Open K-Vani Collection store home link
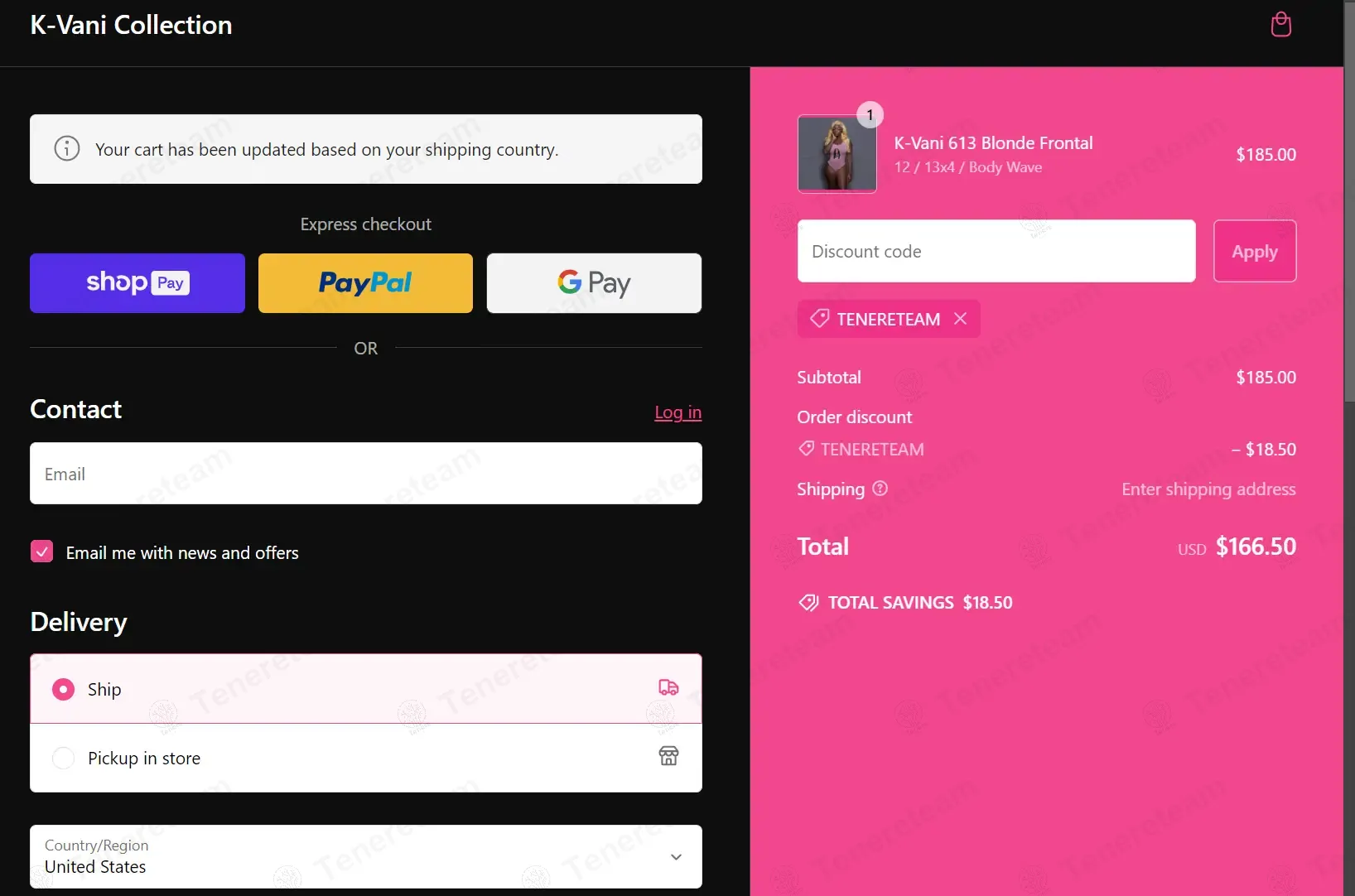Screen dimensions: 1355x896 (x=131, y=25)
